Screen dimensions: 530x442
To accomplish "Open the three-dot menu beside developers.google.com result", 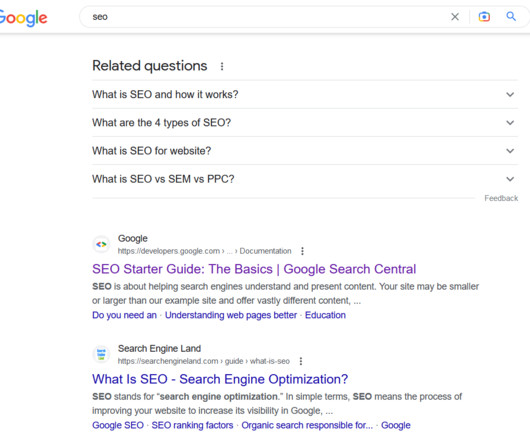I will pyautogui.click(x=302, y=251).
